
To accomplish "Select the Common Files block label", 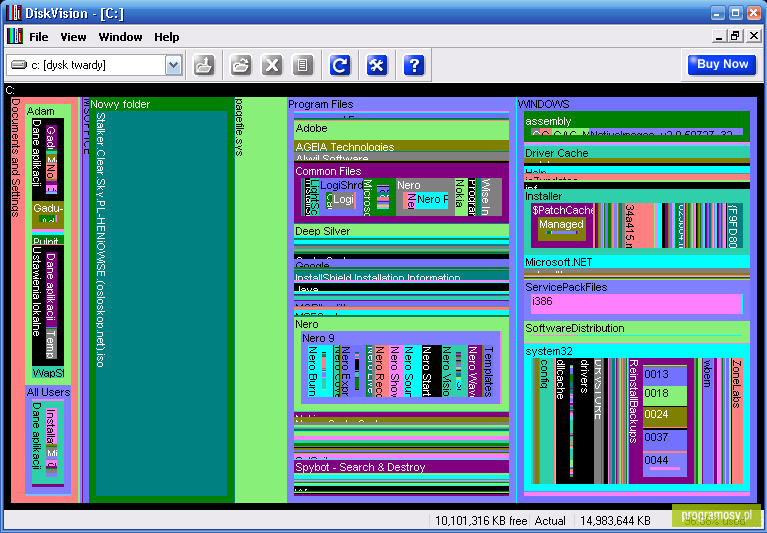I will pyautogui.click(x=328, y=171).
